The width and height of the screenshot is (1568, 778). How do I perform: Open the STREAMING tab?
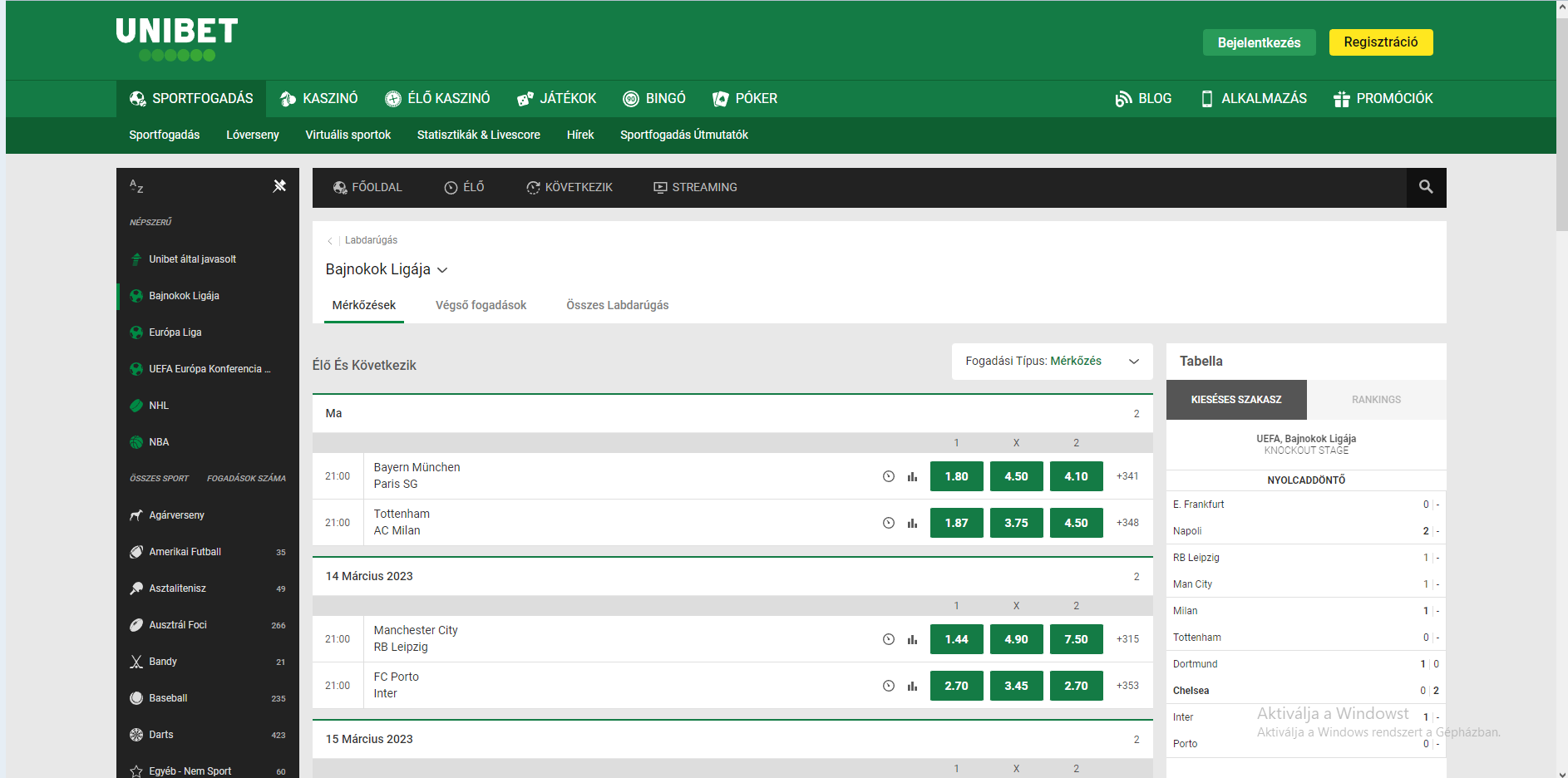695,187
